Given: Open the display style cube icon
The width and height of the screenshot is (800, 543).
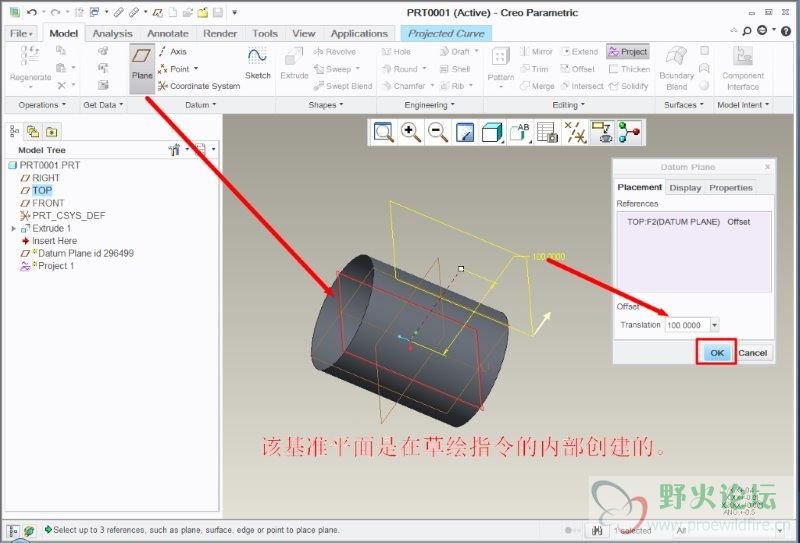Looking at the screenshot, I should (492, 132).
